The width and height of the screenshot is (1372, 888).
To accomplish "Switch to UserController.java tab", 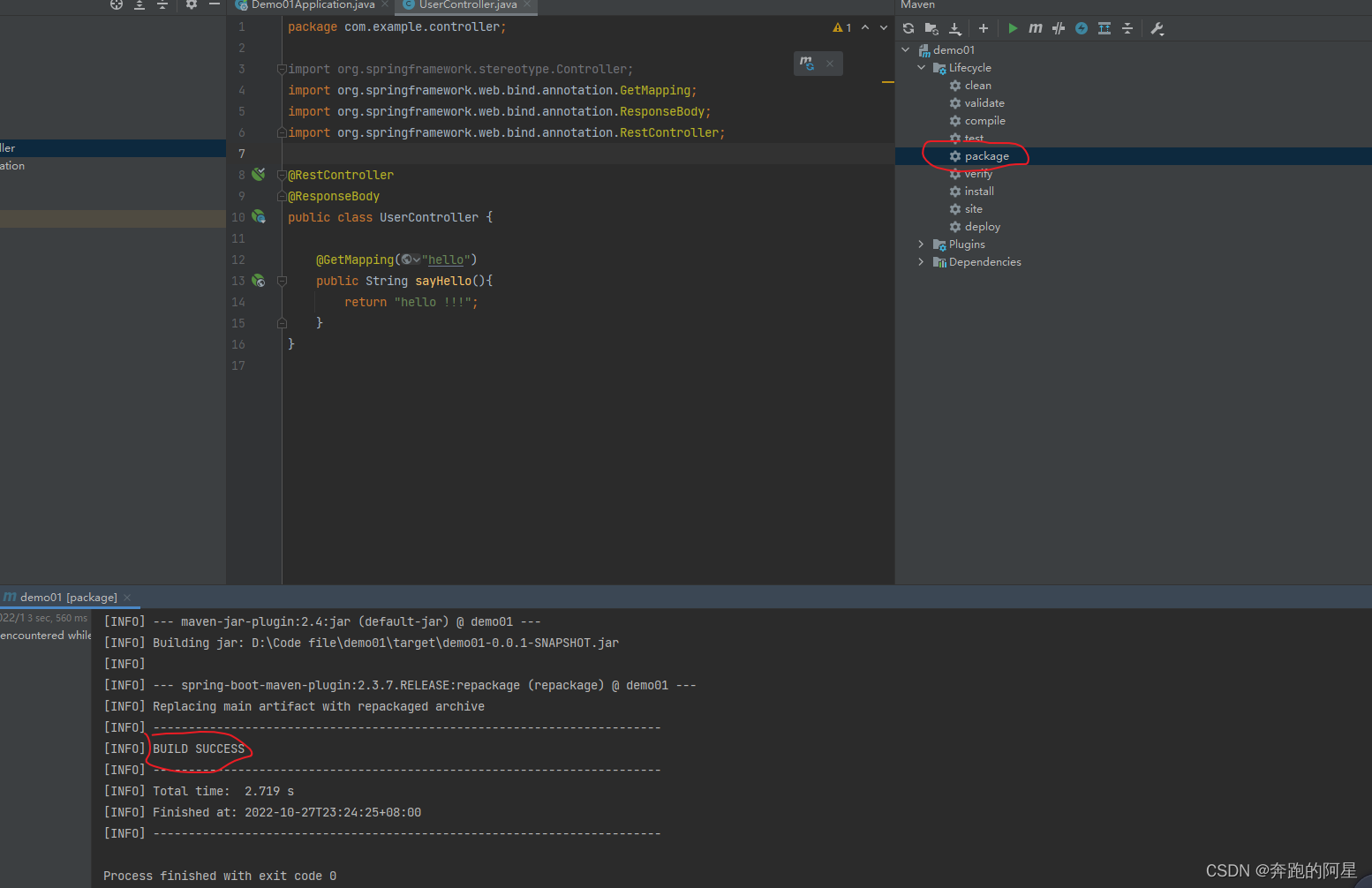I will point(468,5).
